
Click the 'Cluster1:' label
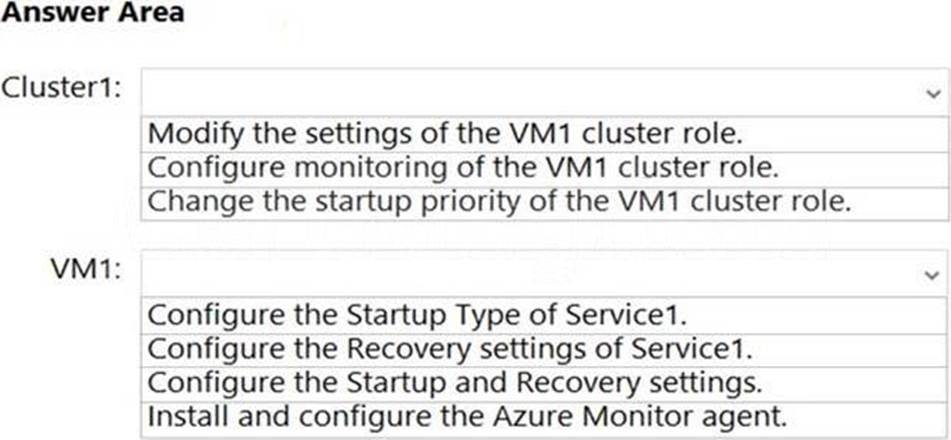pyautogui.click(x=63, y=88)
